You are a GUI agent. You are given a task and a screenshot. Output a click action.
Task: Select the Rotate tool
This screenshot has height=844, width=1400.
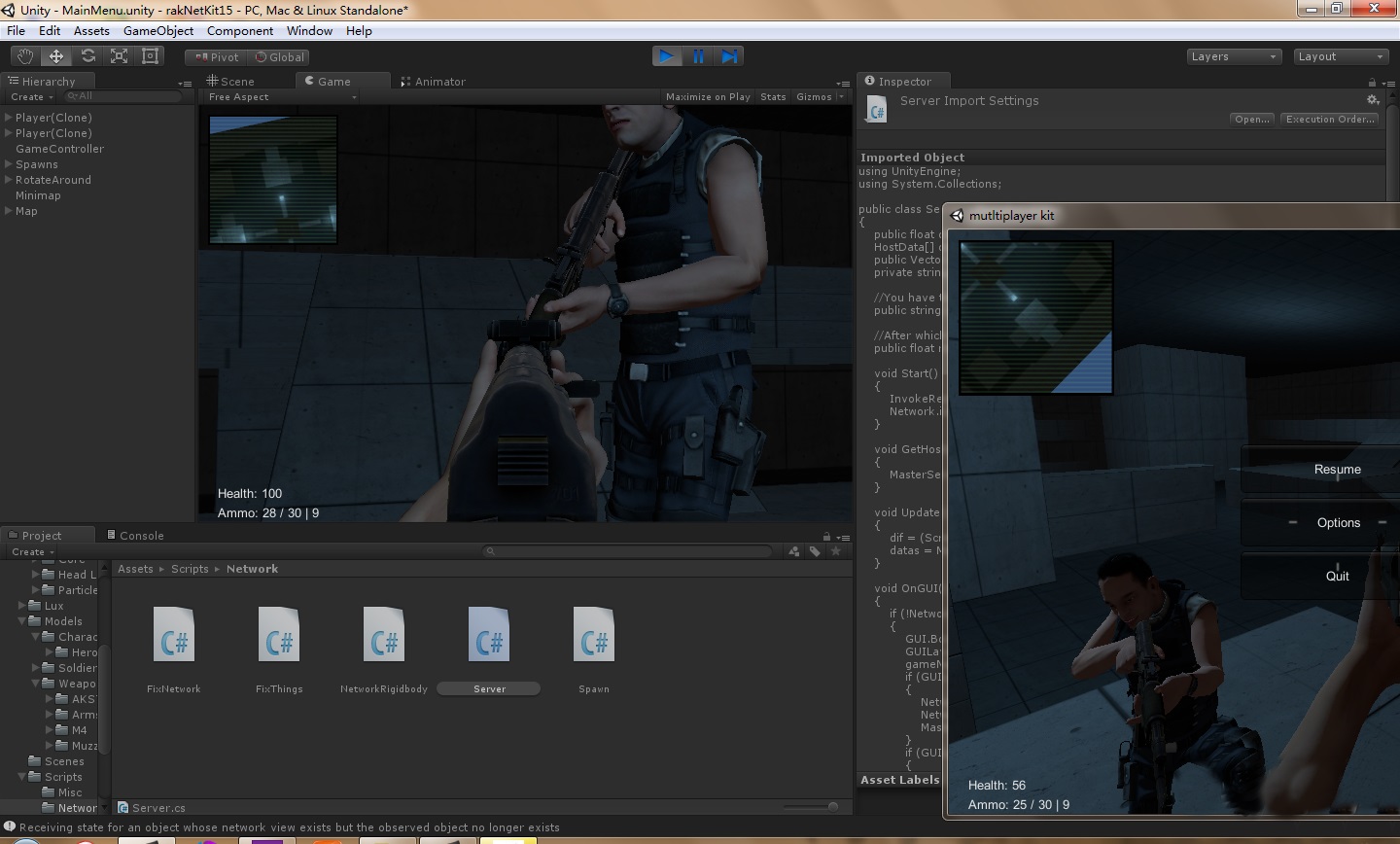(87, 56)
